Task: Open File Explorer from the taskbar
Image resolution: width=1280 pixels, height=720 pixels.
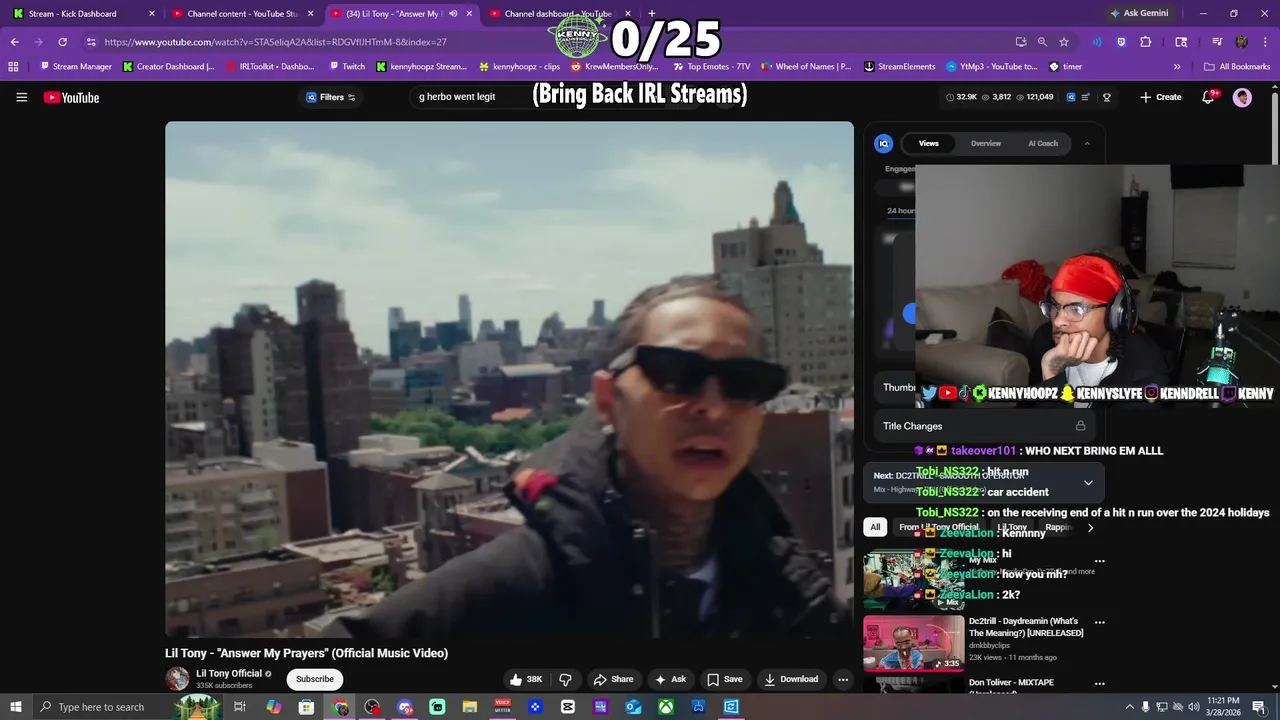Action: click(x=470, y=707)
